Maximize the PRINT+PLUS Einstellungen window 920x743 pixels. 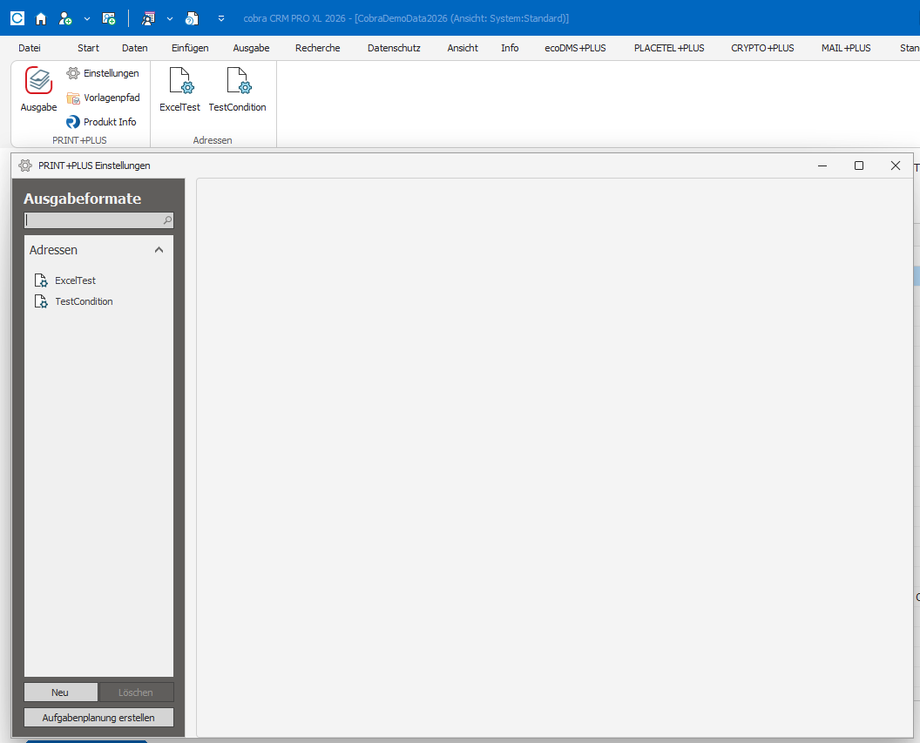click(x=859, y=166)
